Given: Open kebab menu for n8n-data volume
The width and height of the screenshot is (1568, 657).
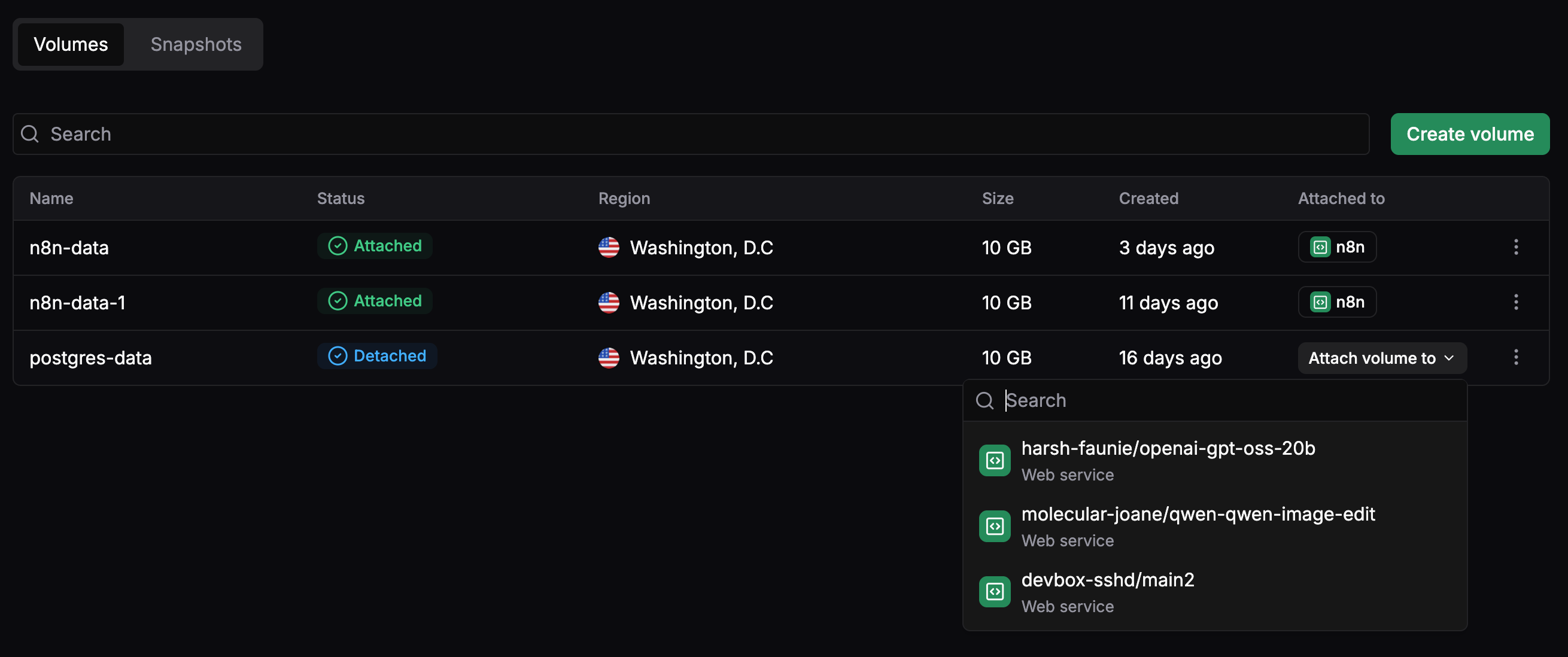Looking at the screenshot, I should [1516, 247].
